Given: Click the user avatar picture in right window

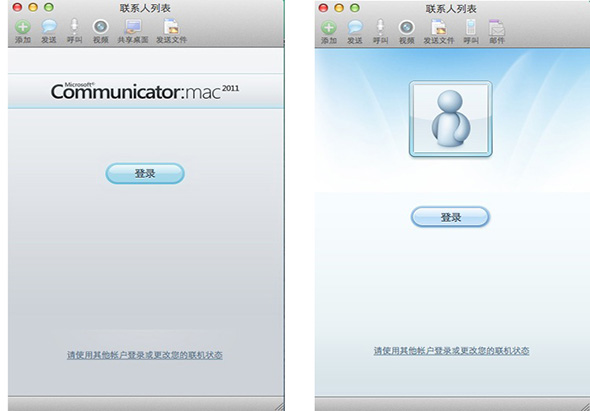Looking at the screenshot, I should click(450, 118).
